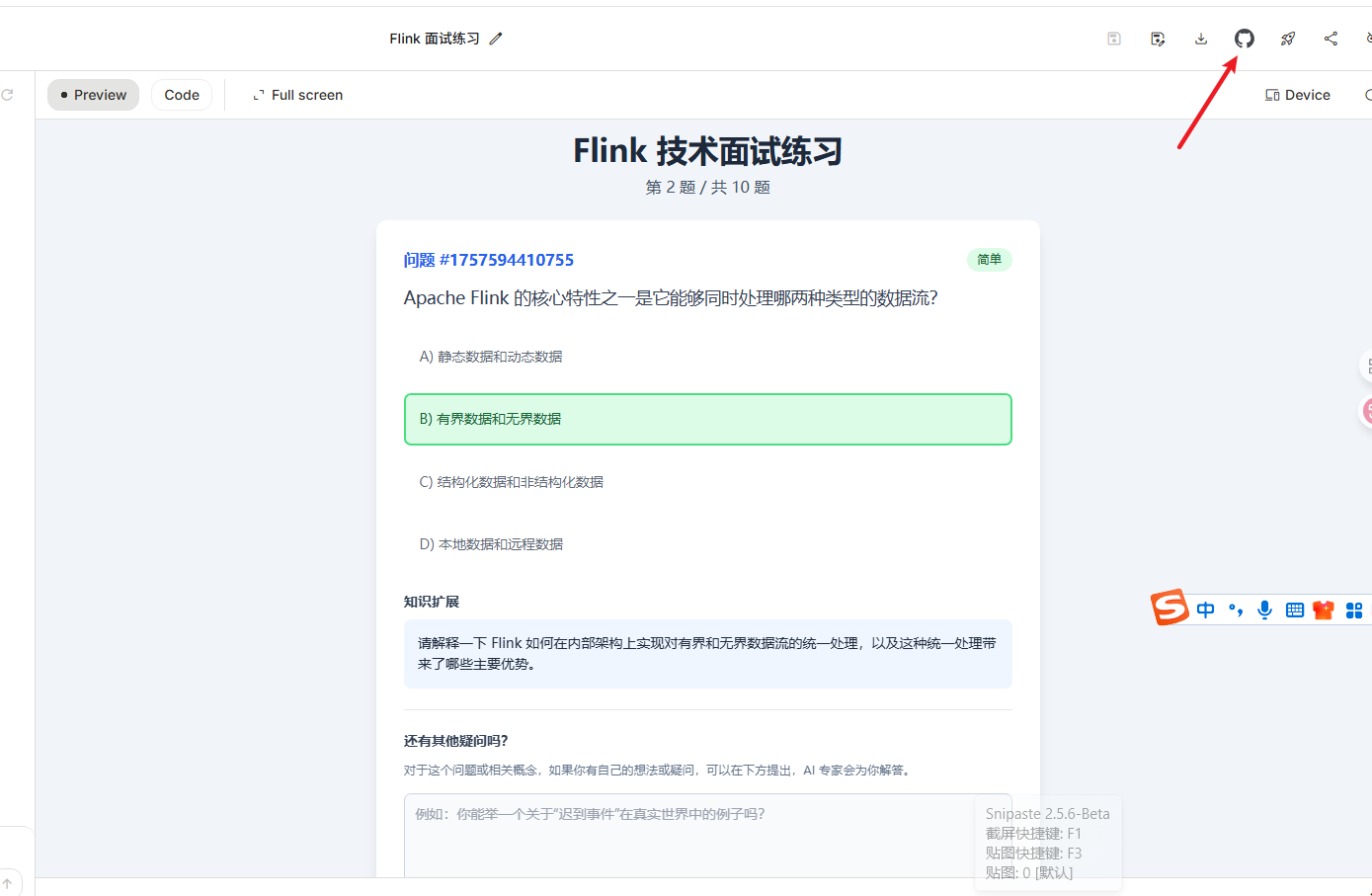Screen dimensions: 1372x896
Task: Click the Flink 技术面试练习 page heading
Action: coord(707,151)
